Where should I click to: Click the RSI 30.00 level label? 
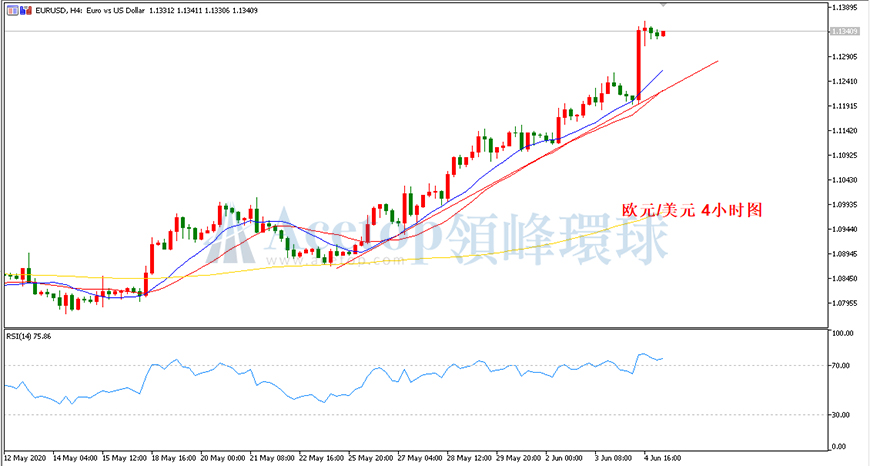click(841, 414)
